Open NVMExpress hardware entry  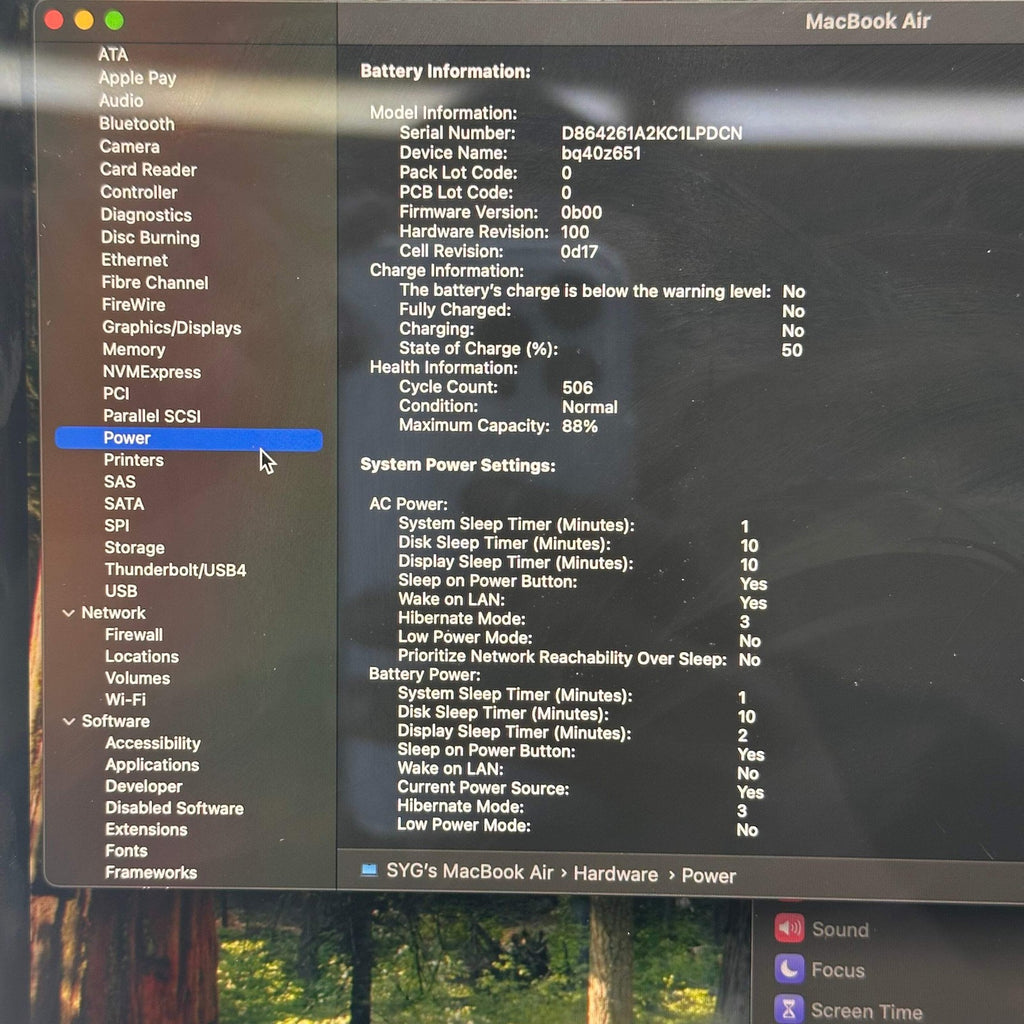point(152,372)
